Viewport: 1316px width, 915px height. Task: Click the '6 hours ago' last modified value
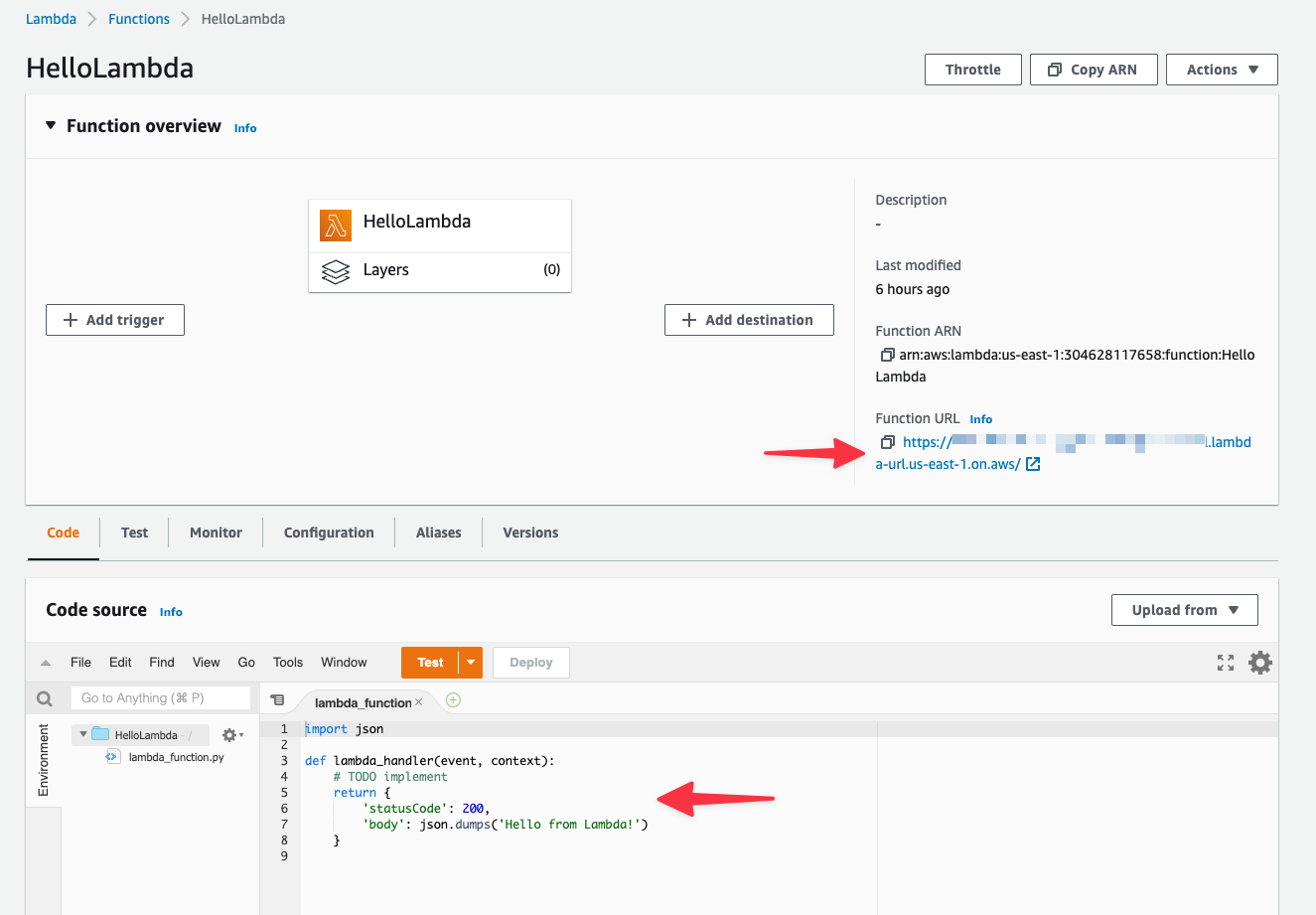click(912, 289)
